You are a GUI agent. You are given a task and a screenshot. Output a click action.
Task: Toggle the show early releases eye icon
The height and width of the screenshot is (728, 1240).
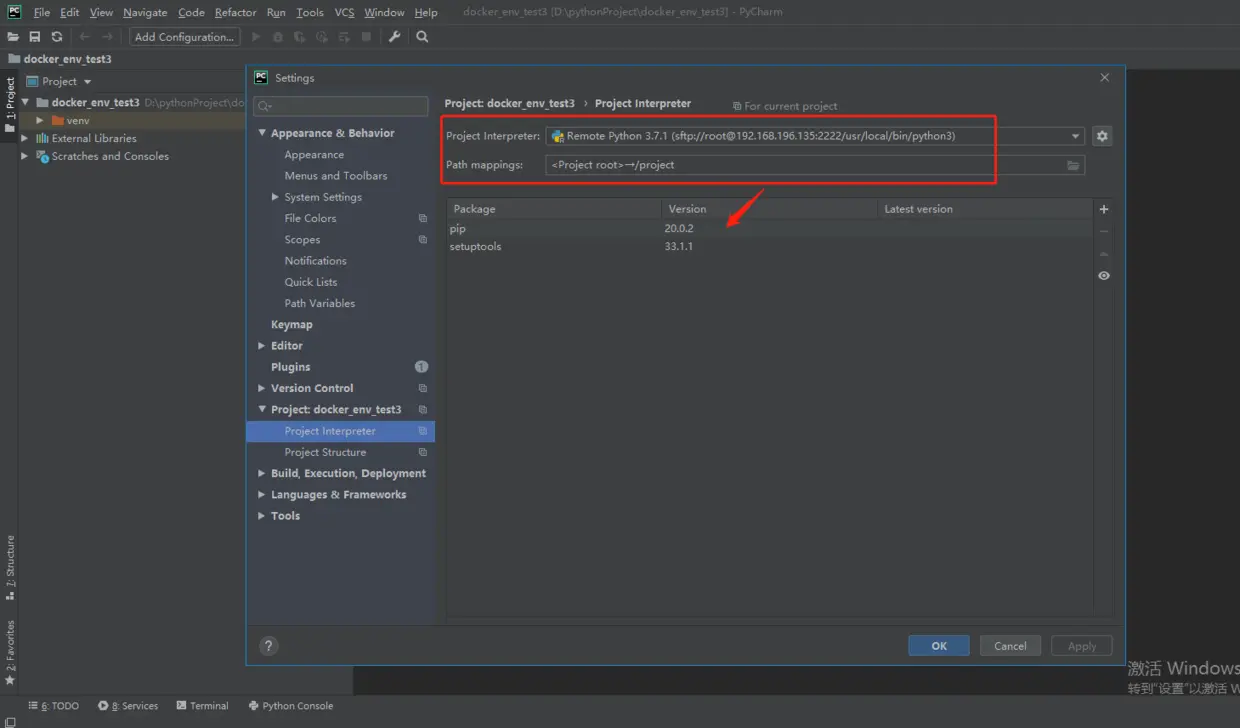pyautogui.click(x=1104, y=275)
